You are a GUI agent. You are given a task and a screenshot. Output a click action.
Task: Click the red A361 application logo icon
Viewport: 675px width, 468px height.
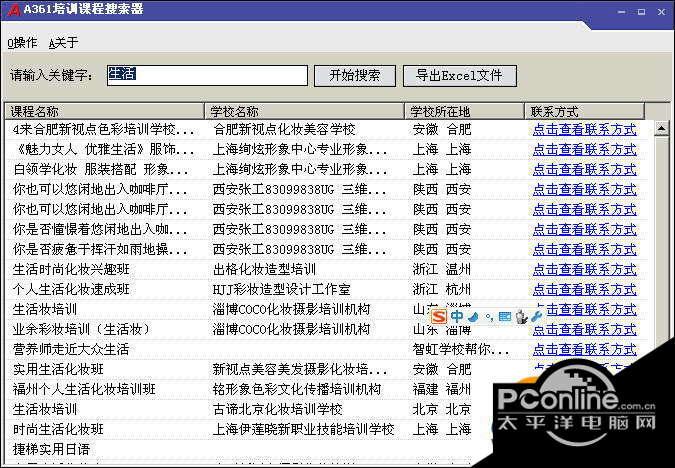tap(14, 9)
